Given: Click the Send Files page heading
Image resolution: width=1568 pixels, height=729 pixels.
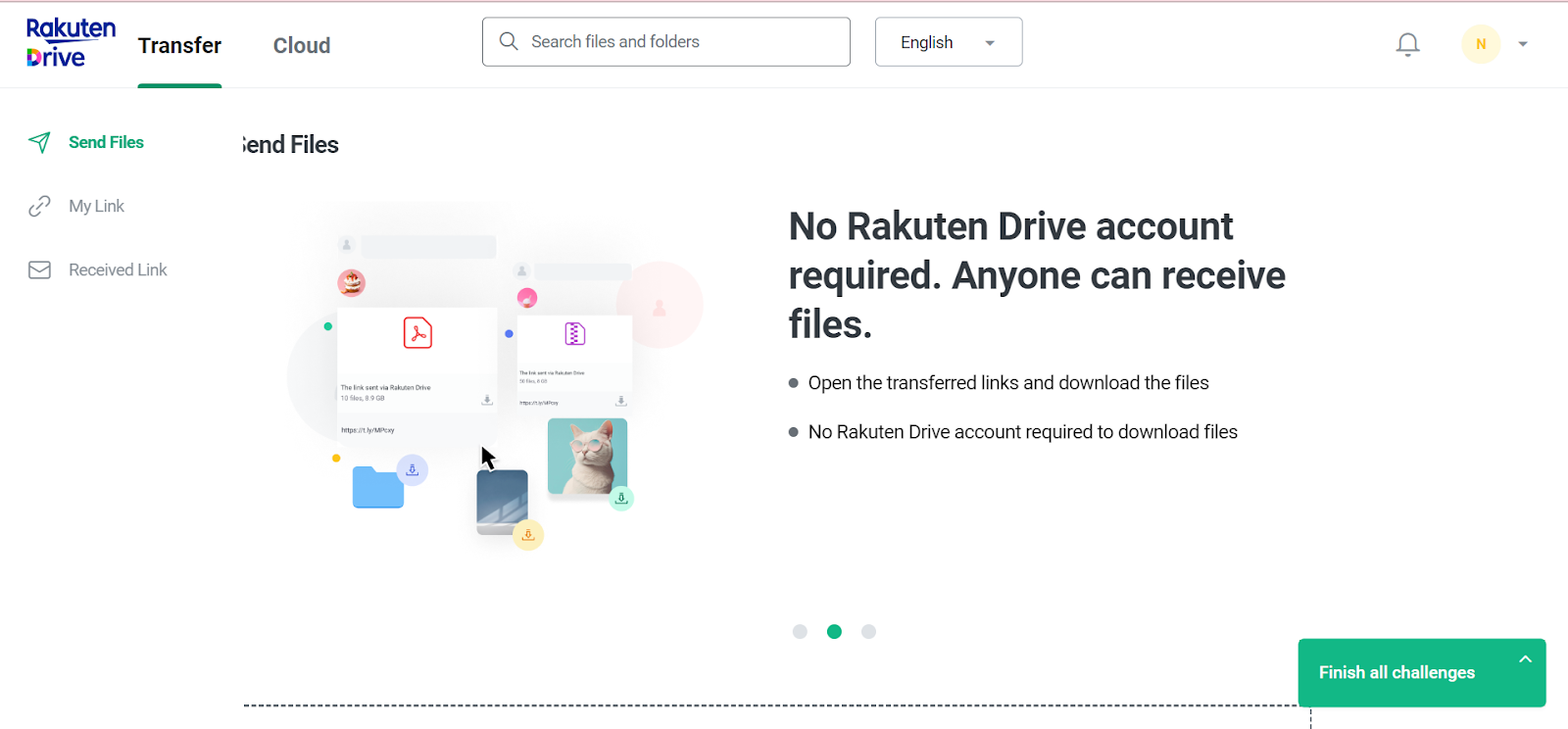Looking at the screenshot, I should pos(291,145).
